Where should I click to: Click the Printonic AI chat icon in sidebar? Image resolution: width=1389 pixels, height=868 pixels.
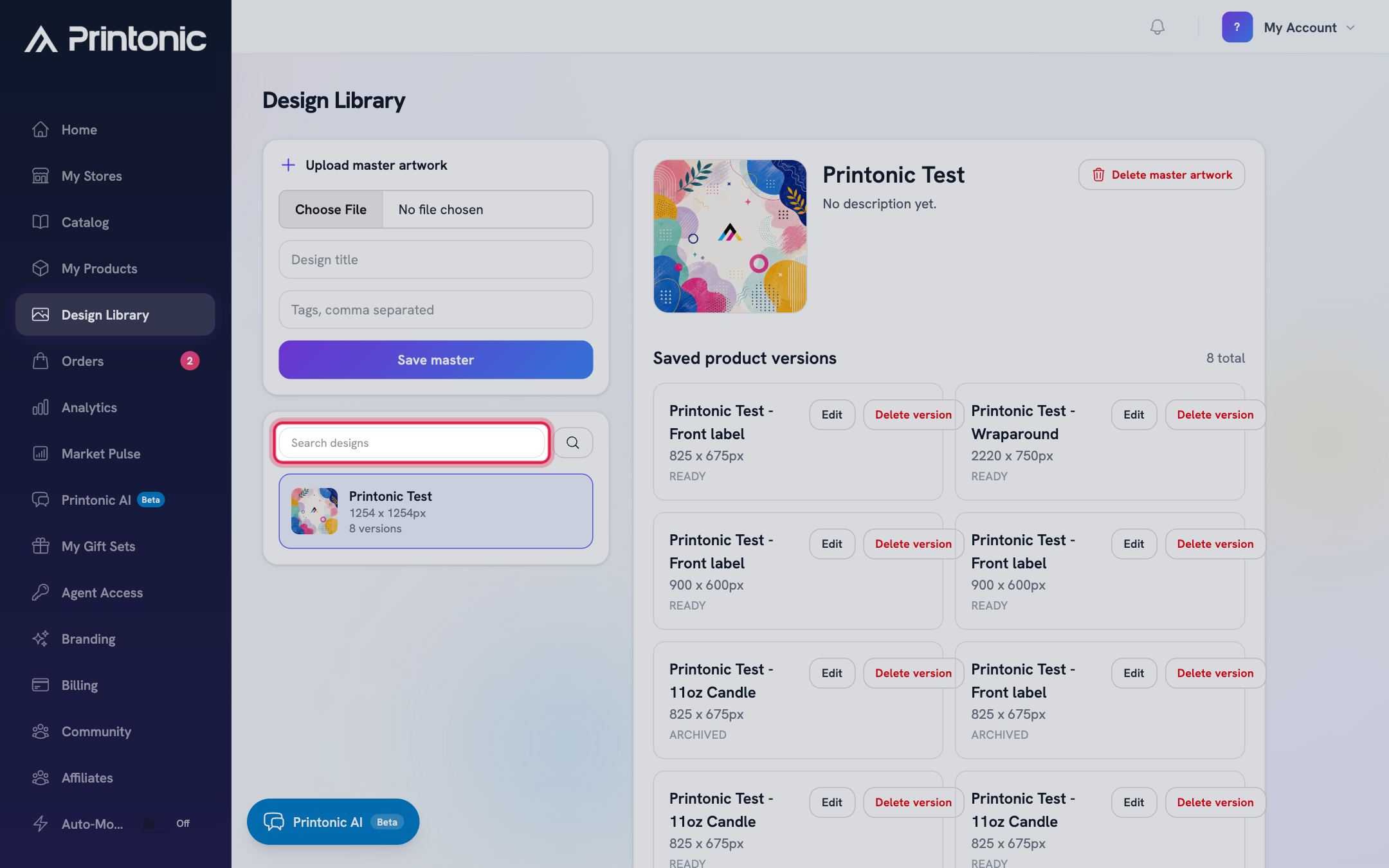click(x=41, y=500)
